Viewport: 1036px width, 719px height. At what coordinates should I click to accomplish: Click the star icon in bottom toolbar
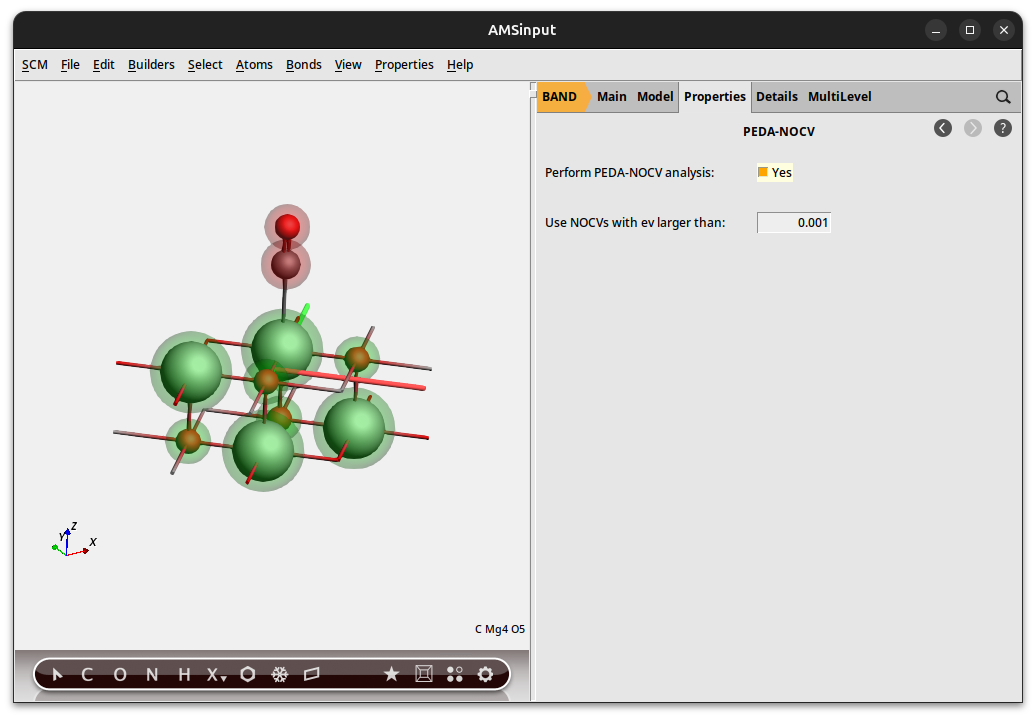coord(391,675)
